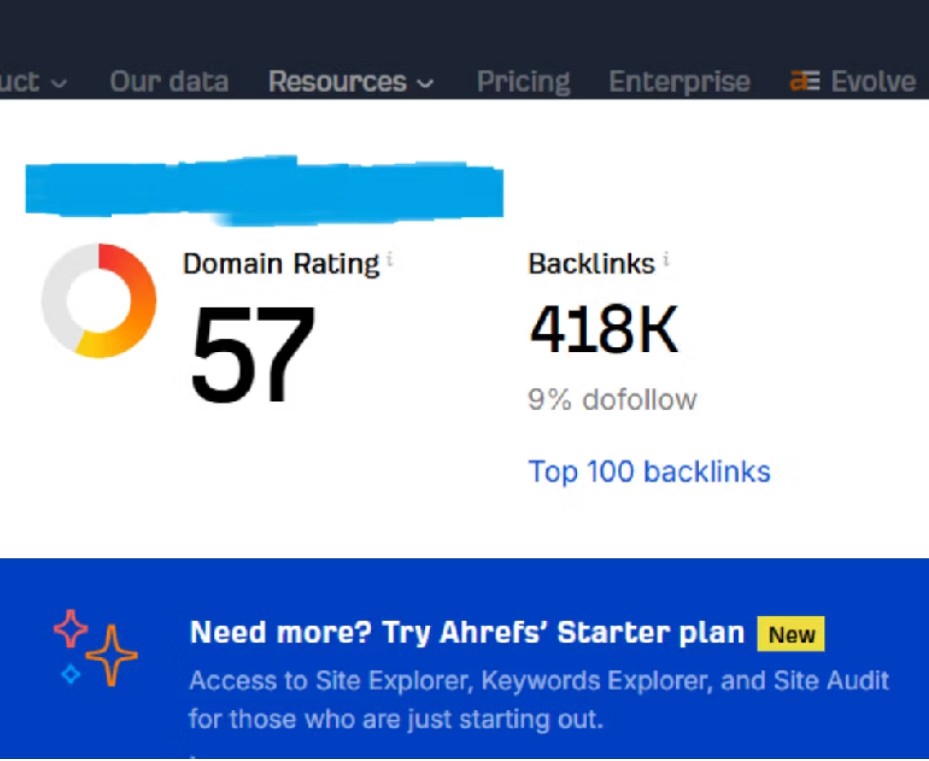The image size is (929, 761).
Task: Click the large orange sparkle star icon
Action: point(111,656)
